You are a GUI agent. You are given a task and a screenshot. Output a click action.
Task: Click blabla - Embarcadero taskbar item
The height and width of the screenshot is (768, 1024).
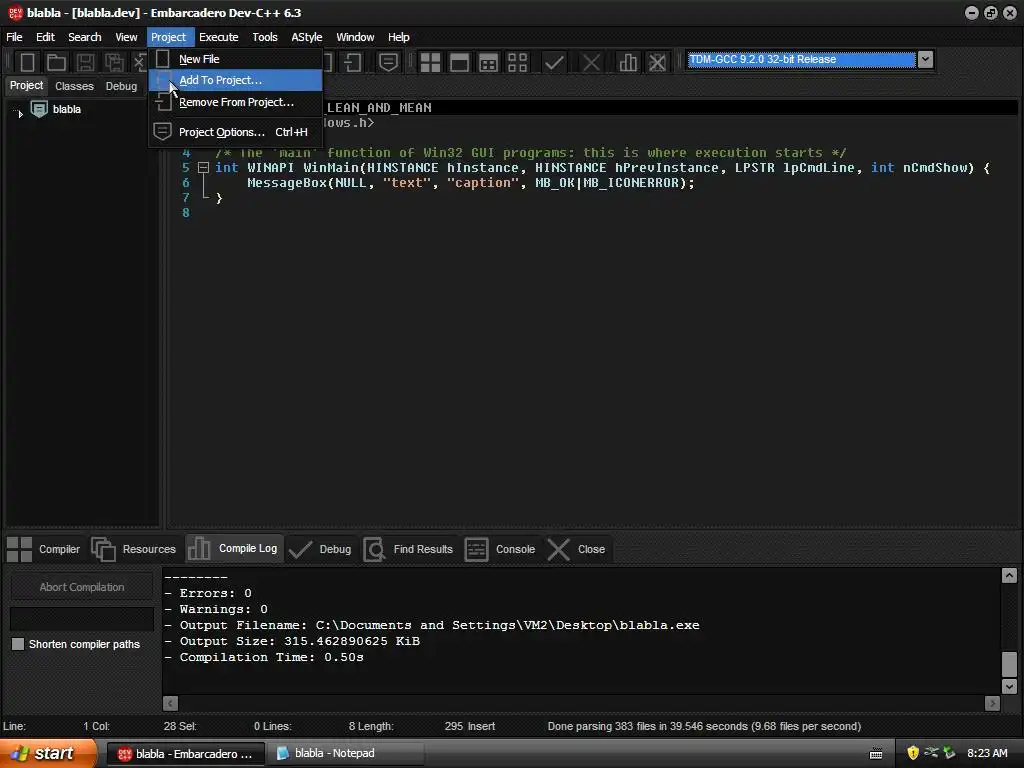(x=185, y=754)
